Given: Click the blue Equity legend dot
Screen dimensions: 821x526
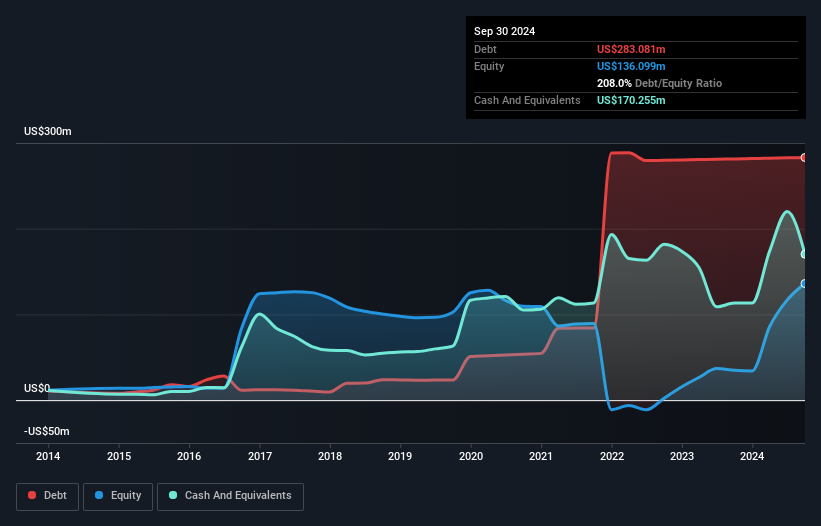Looking at the screenshot, I should [x=99, y=495].
